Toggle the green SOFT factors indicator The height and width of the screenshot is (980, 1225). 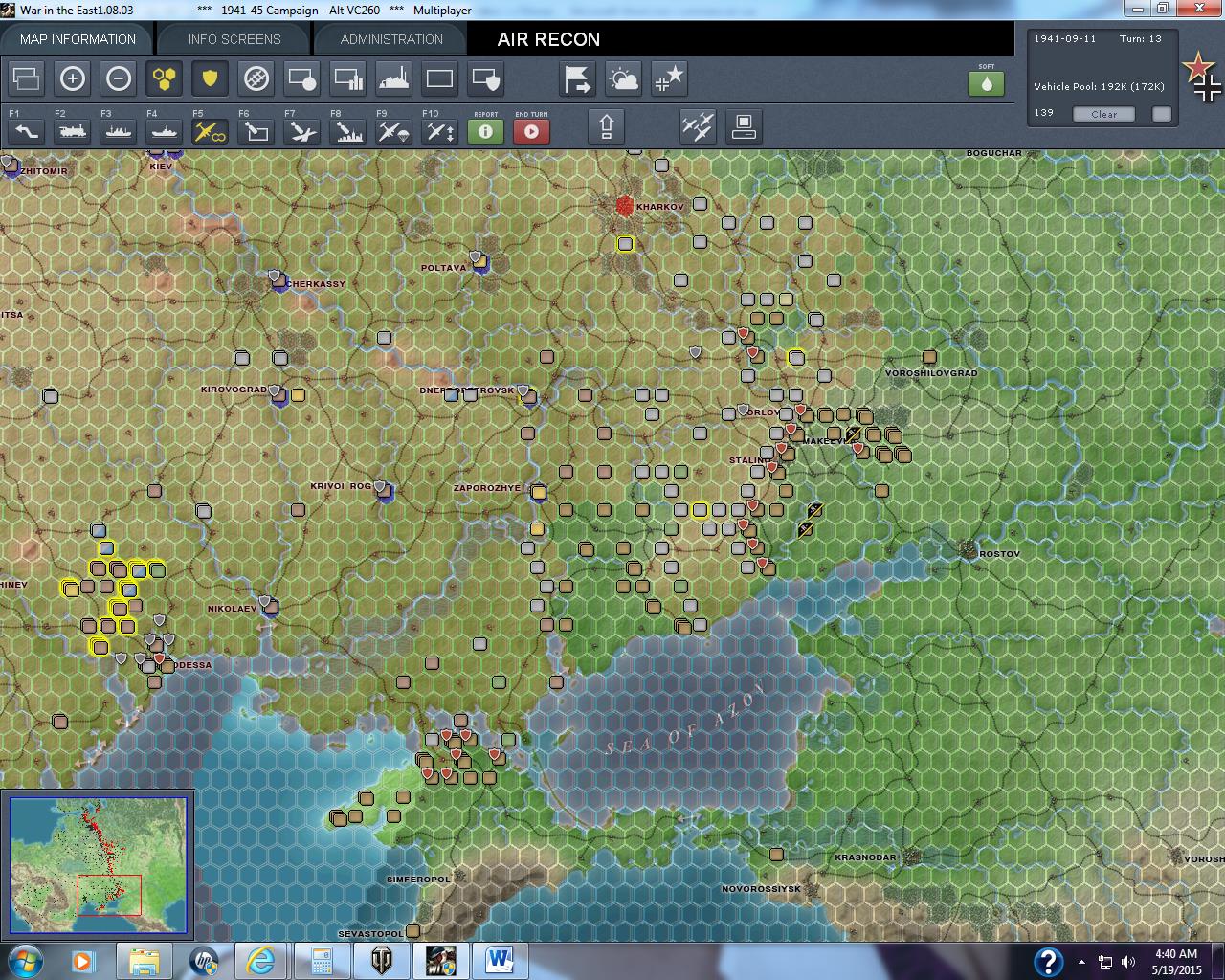tap(987, 83)
